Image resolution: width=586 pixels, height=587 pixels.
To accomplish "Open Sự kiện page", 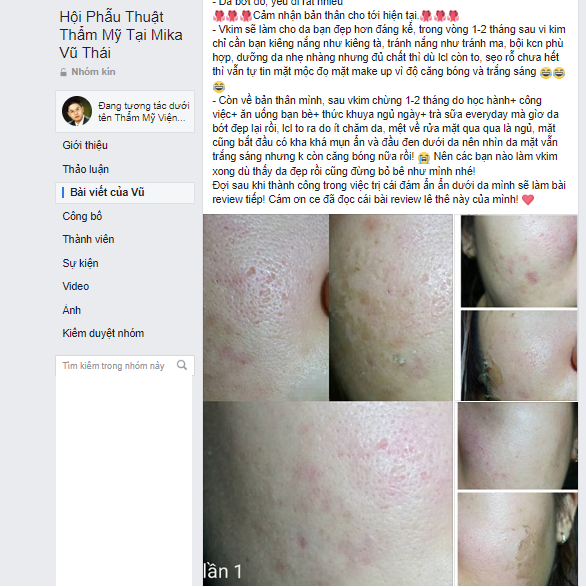I will [x=81, y=263].
